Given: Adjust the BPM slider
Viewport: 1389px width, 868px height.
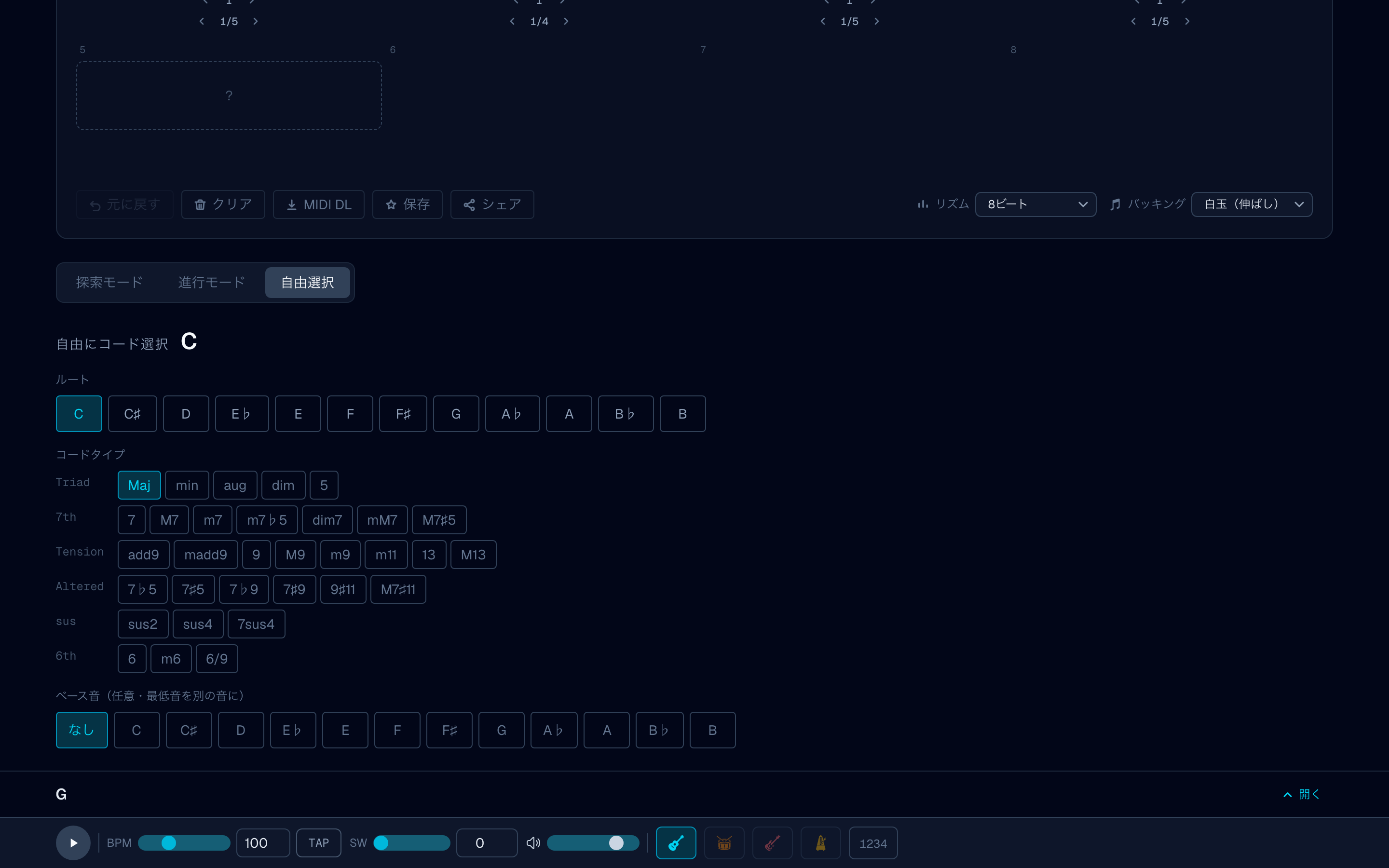Looking at the screenshot, I should 184,843.
